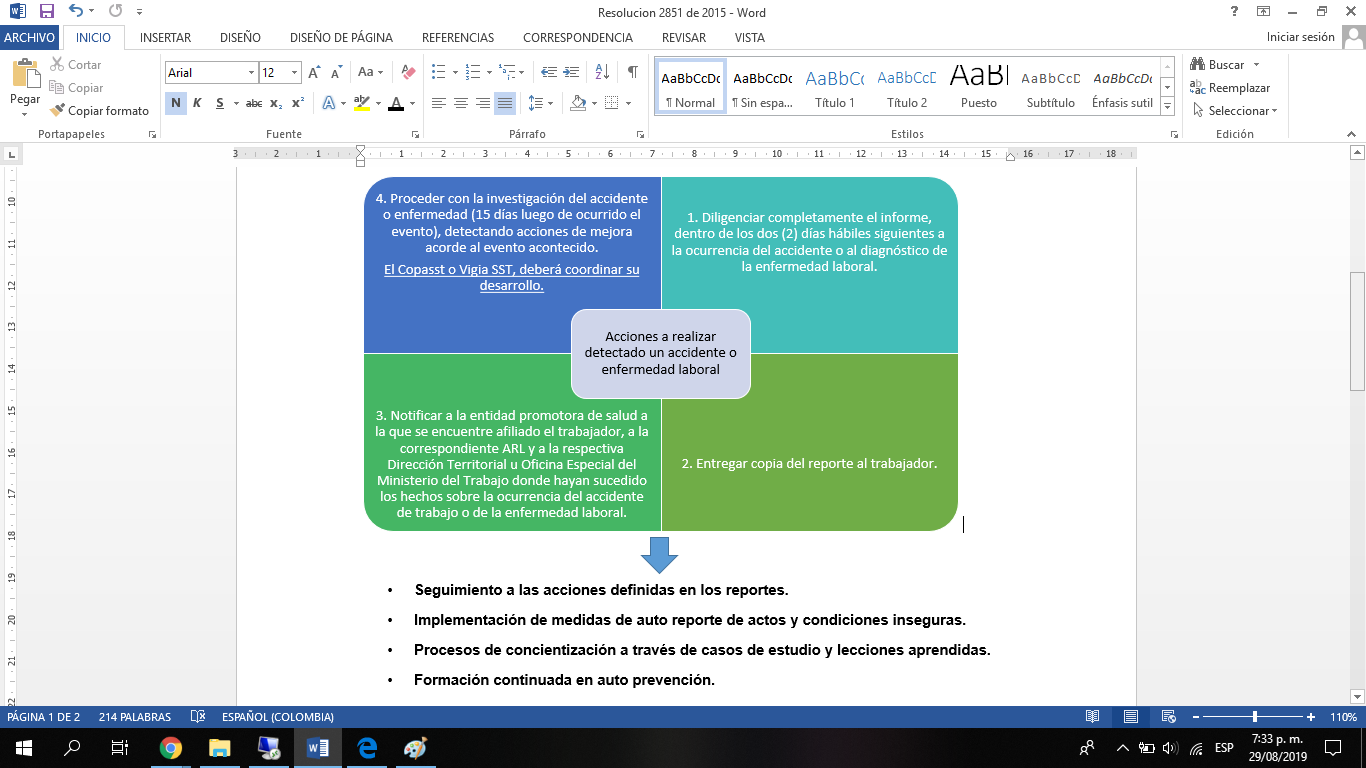Show paragraph marks with pilcrow icon

pos(632,72)
